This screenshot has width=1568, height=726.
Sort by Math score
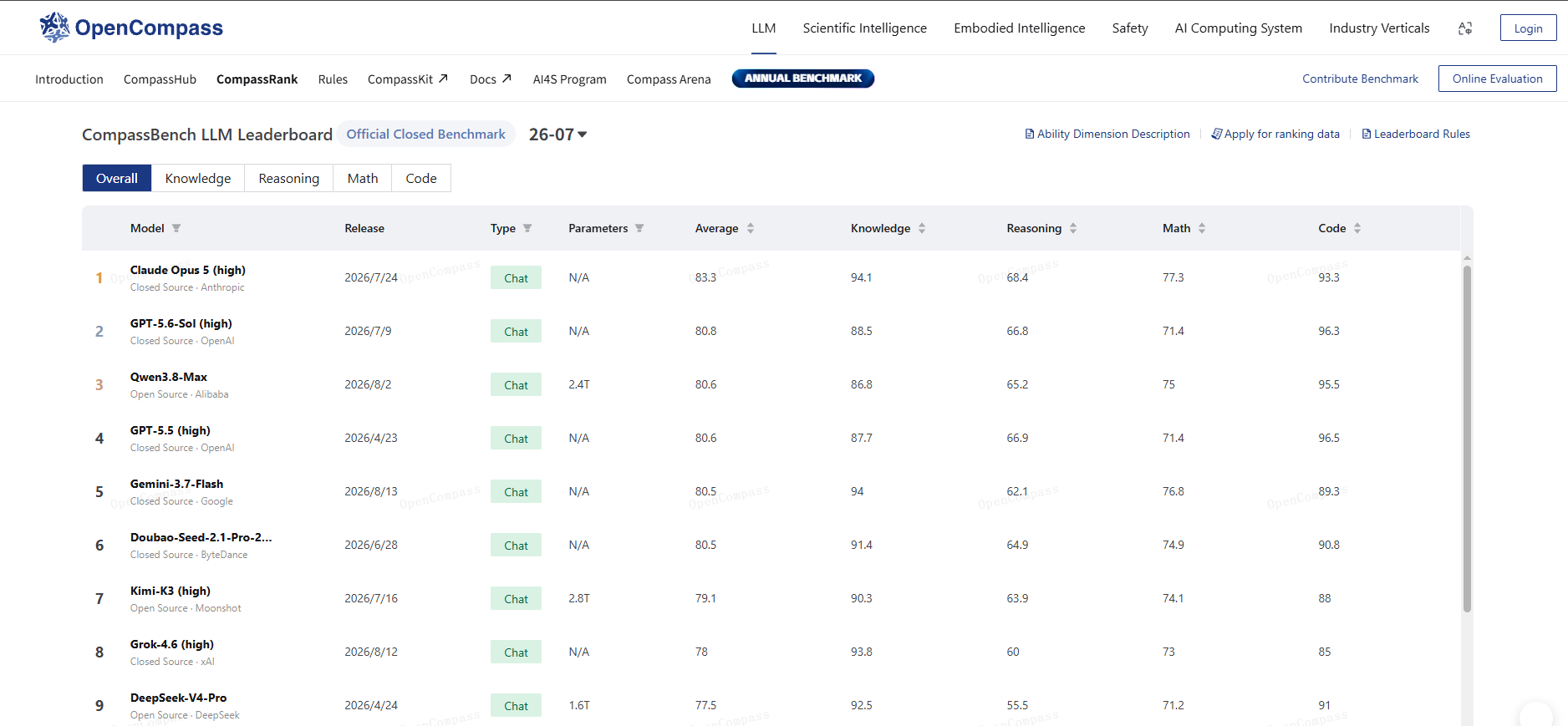pyautogui.click(x=1202, y=228)
